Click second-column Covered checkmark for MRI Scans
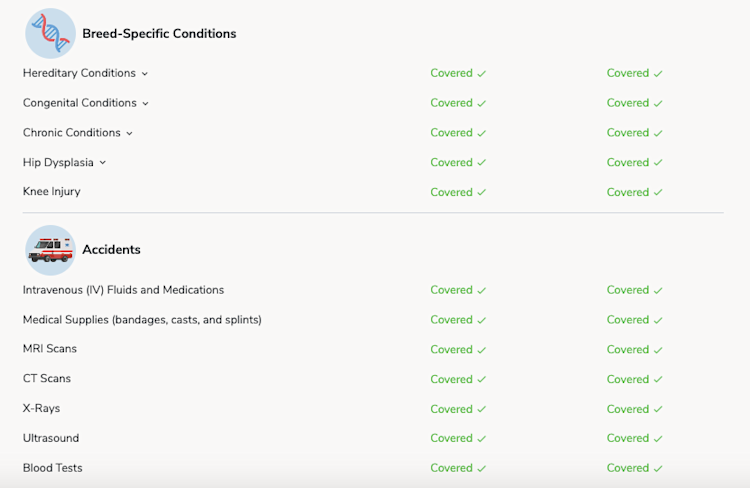 click(x=658, y=350)
